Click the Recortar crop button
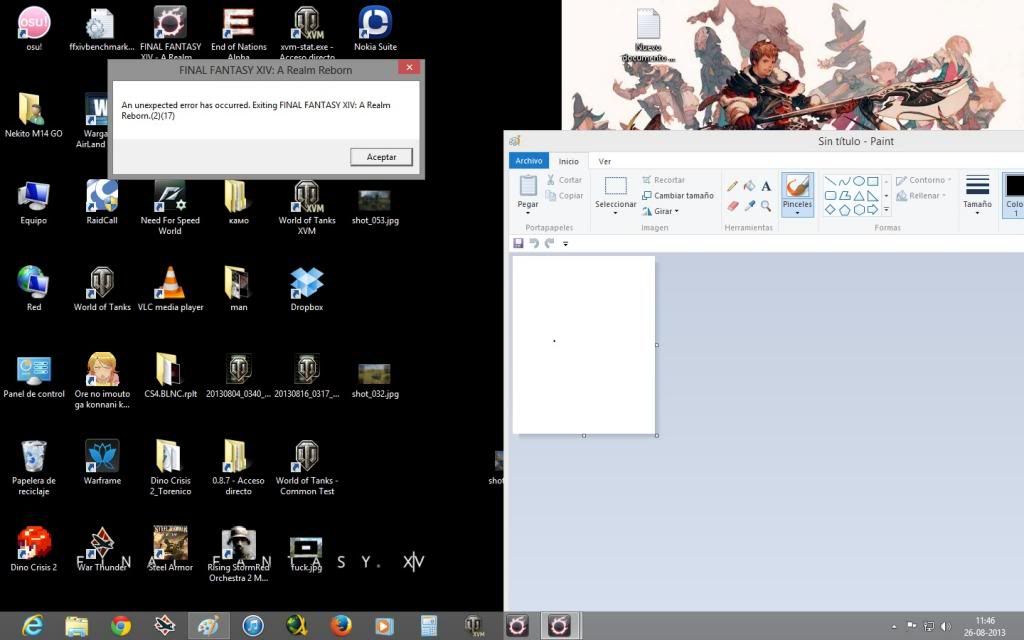The height and width of the screenshot is (640, 1024). point(663,180)
